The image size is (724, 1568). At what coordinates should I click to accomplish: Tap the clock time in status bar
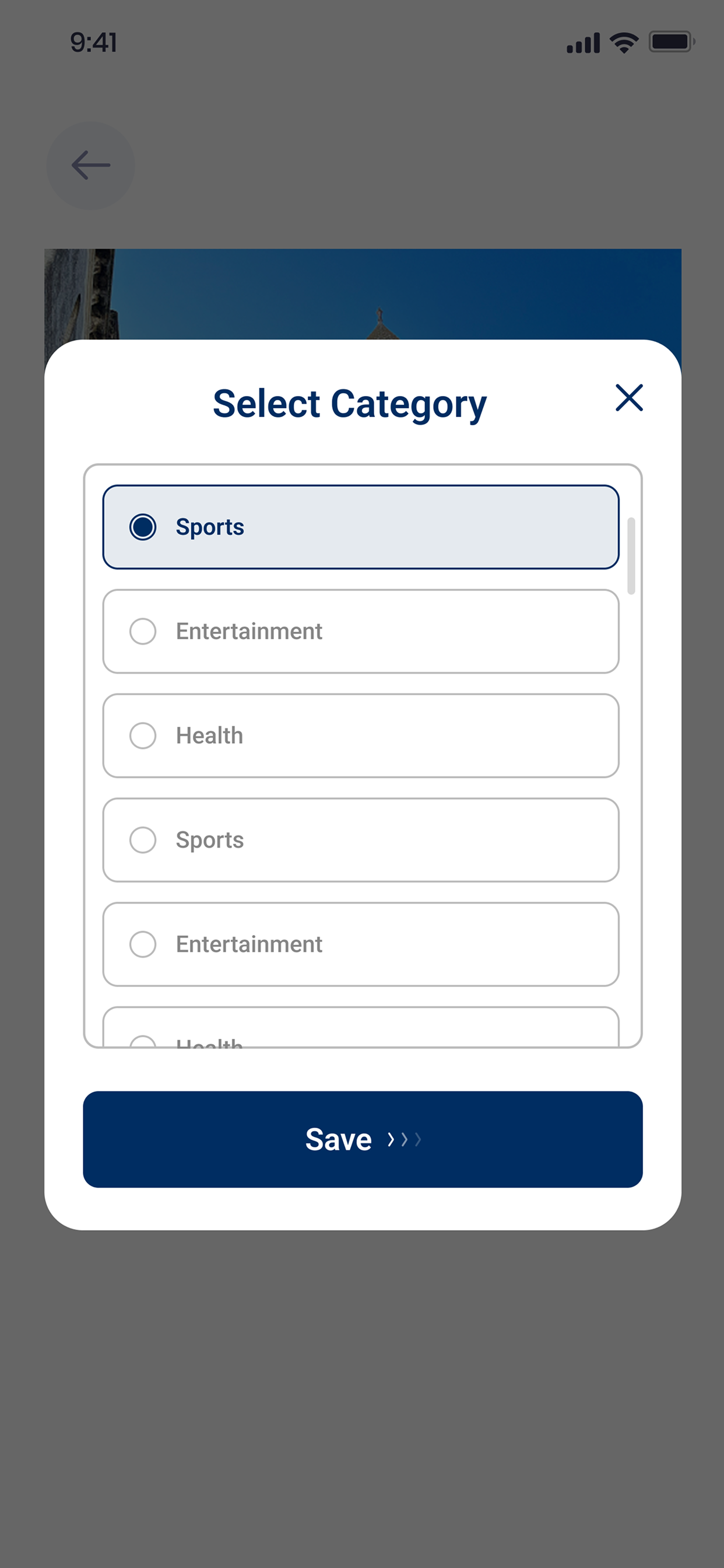(94, 43)
